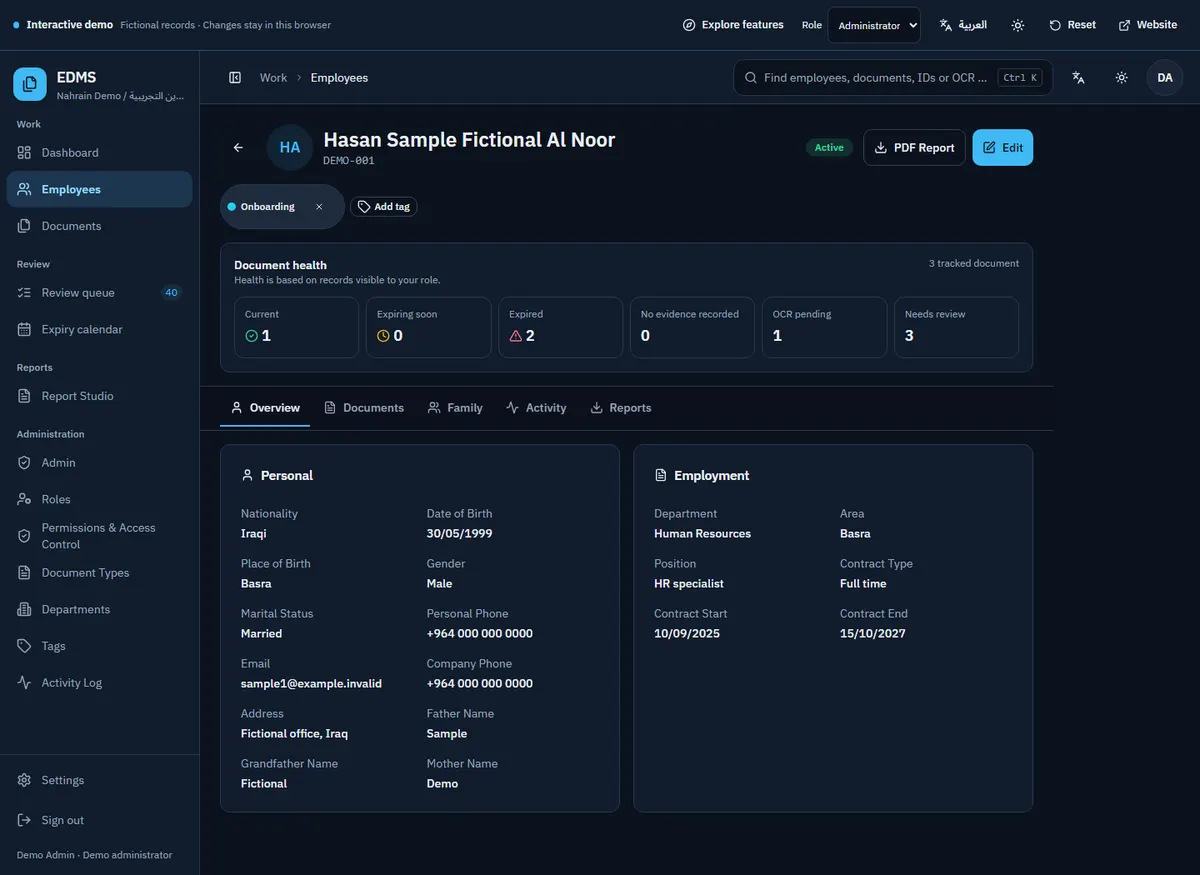Viewport: 1200px width, 875px height.
Task: Click the Sign out icon
Action: coord(24,820)
